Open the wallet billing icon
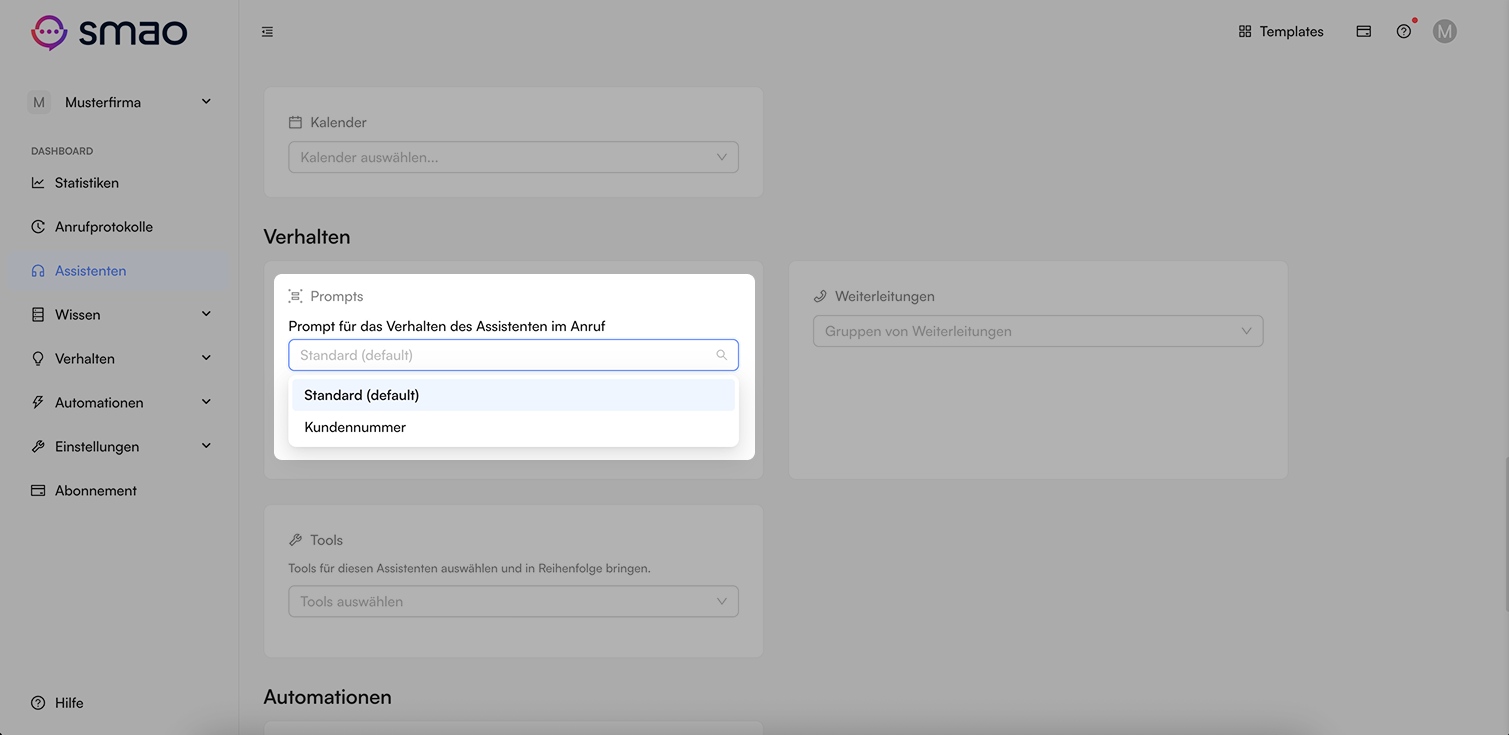The image size is (1509, 735). (1363, 32)
